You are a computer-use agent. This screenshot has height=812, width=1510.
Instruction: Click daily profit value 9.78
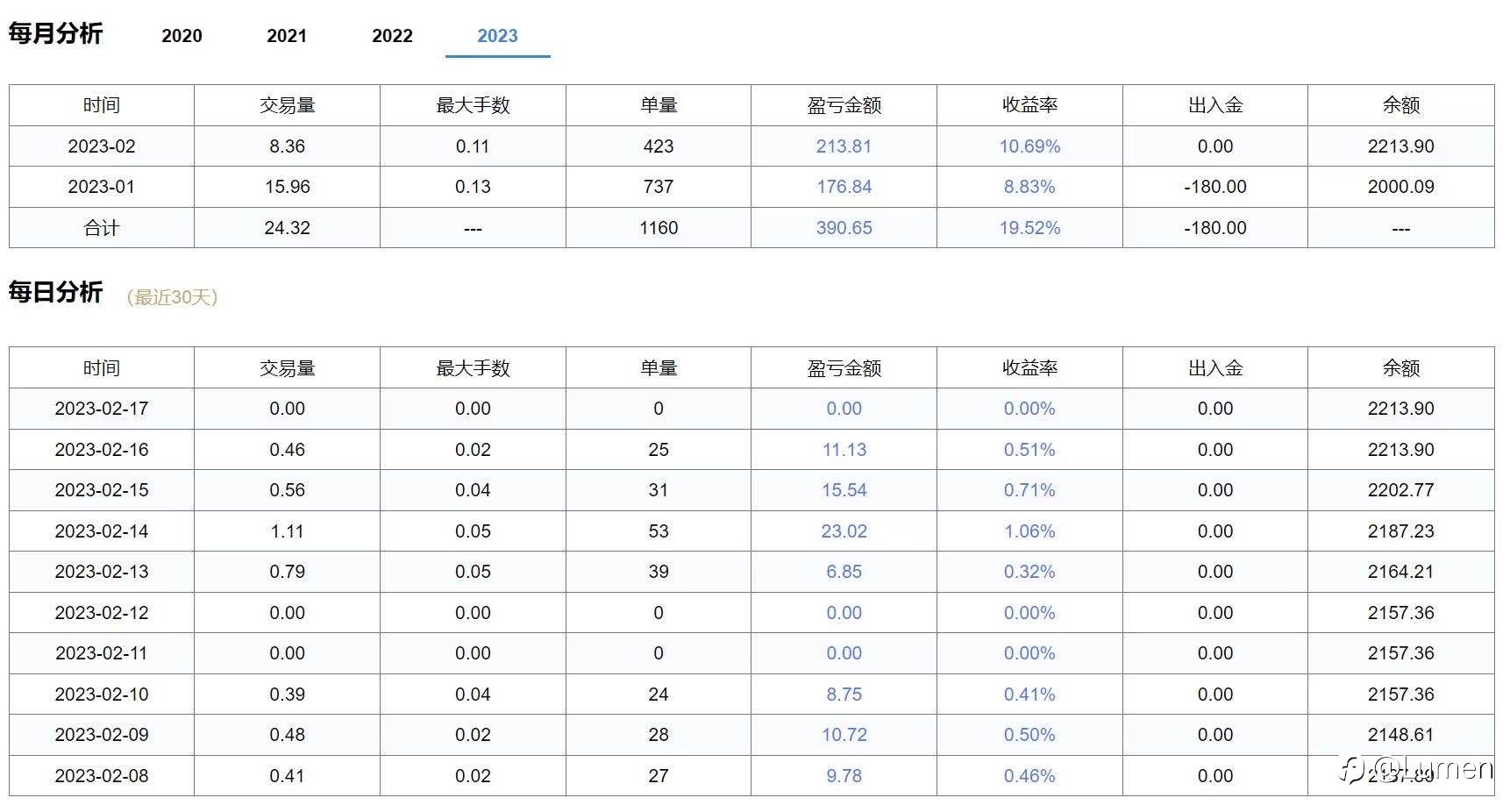(844, 776)
